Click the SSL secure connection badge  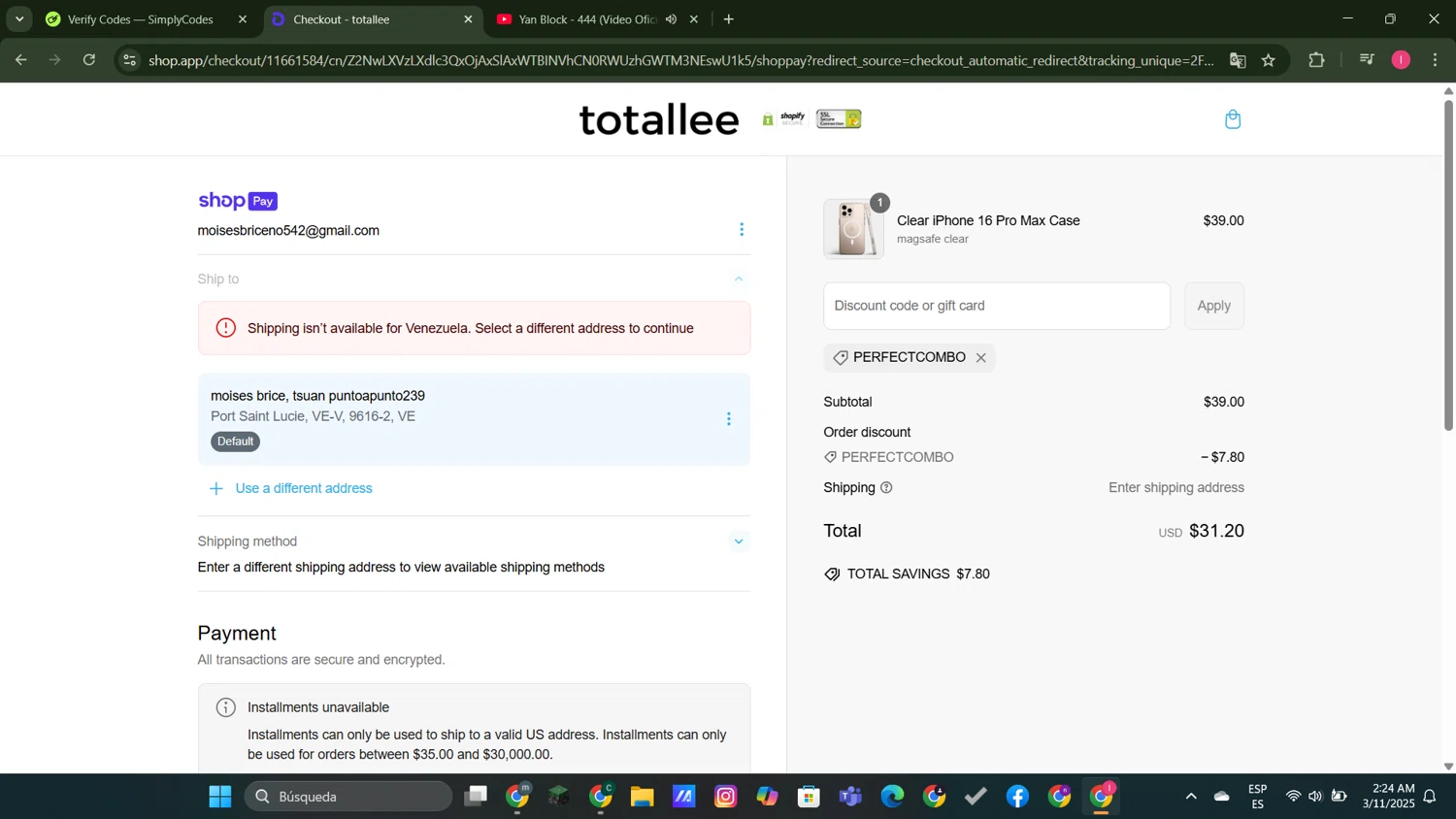point(839,119)
